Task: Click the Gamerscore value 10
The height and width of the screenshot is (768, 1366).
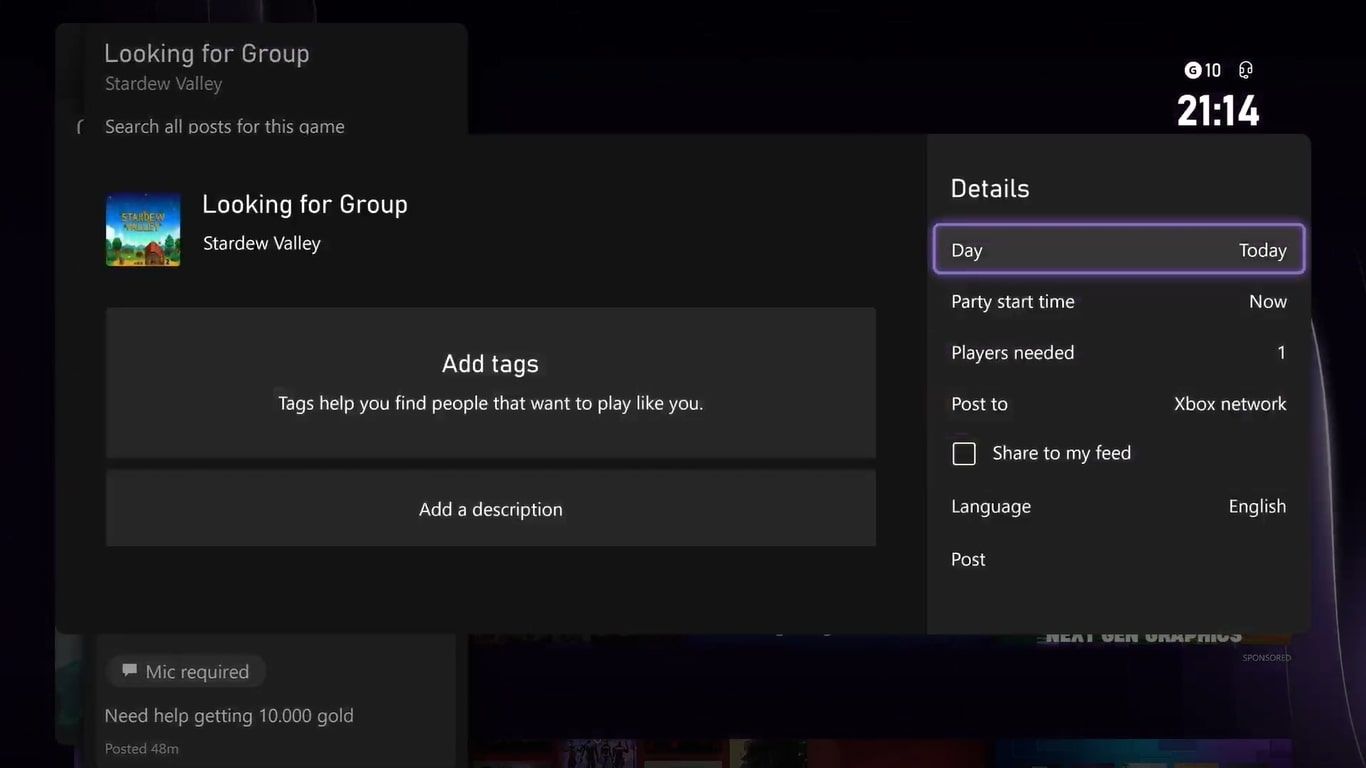Action: (1212, 70)
